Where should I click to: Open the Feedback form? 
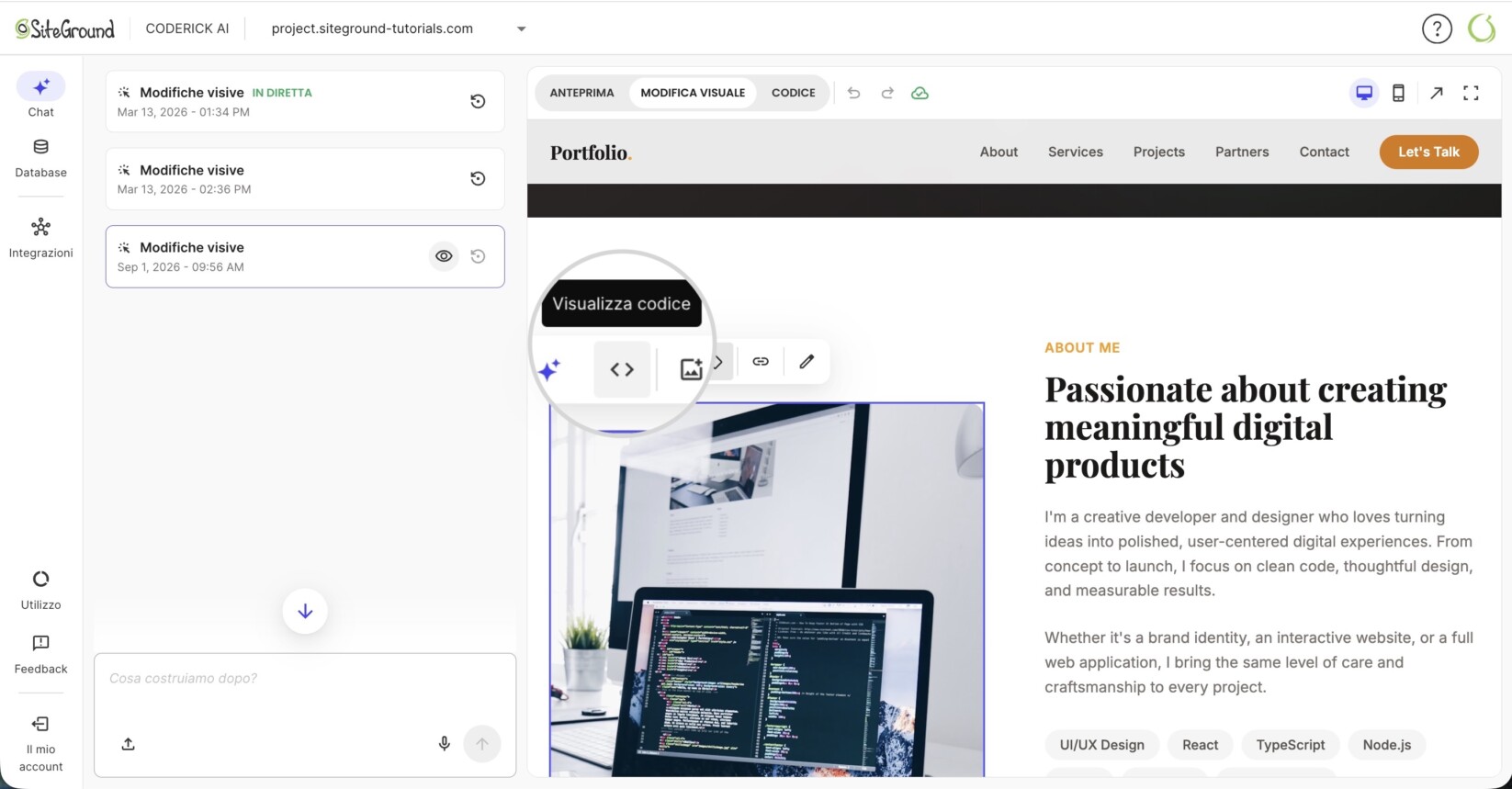click(x=40, y=654)
